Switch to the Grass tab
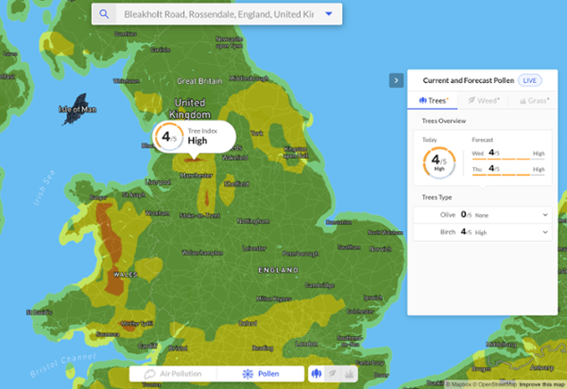The image size is (567, 389). 534,101
